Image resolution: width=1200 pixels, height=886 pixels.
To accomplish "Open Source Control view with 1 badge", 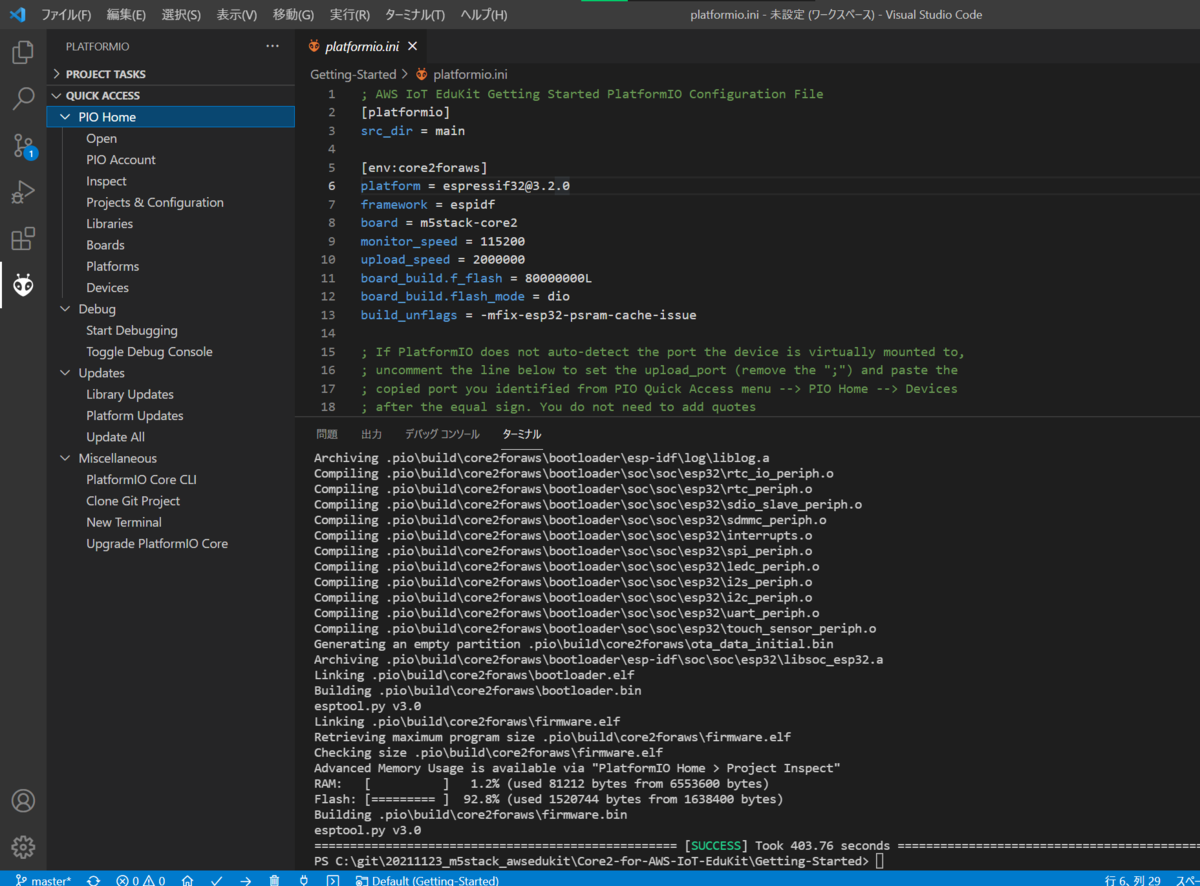I will [x=23, y=146].
